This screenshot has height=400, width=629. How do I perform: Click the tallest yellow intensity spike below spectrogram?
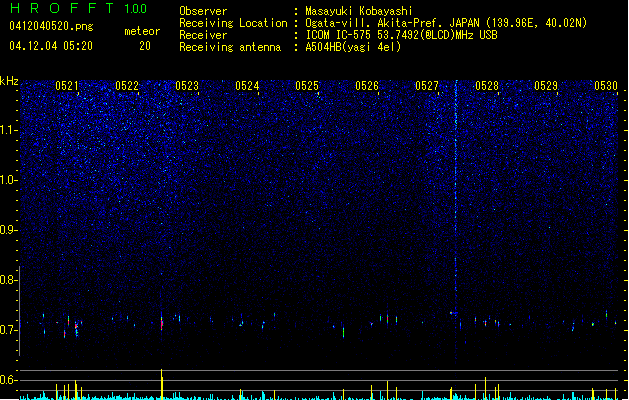(x=162, y=384)
